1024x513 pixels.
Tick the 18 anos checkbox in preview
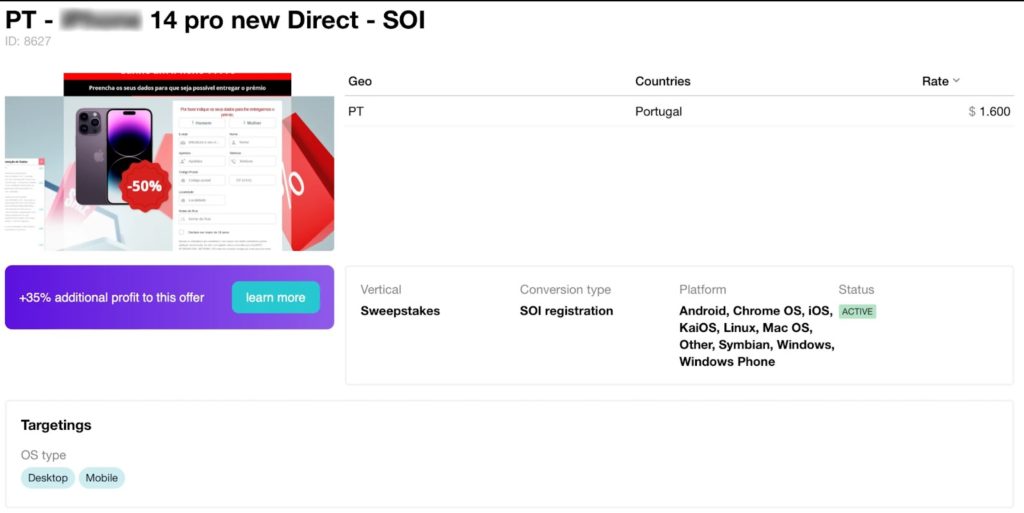[182, 232]
